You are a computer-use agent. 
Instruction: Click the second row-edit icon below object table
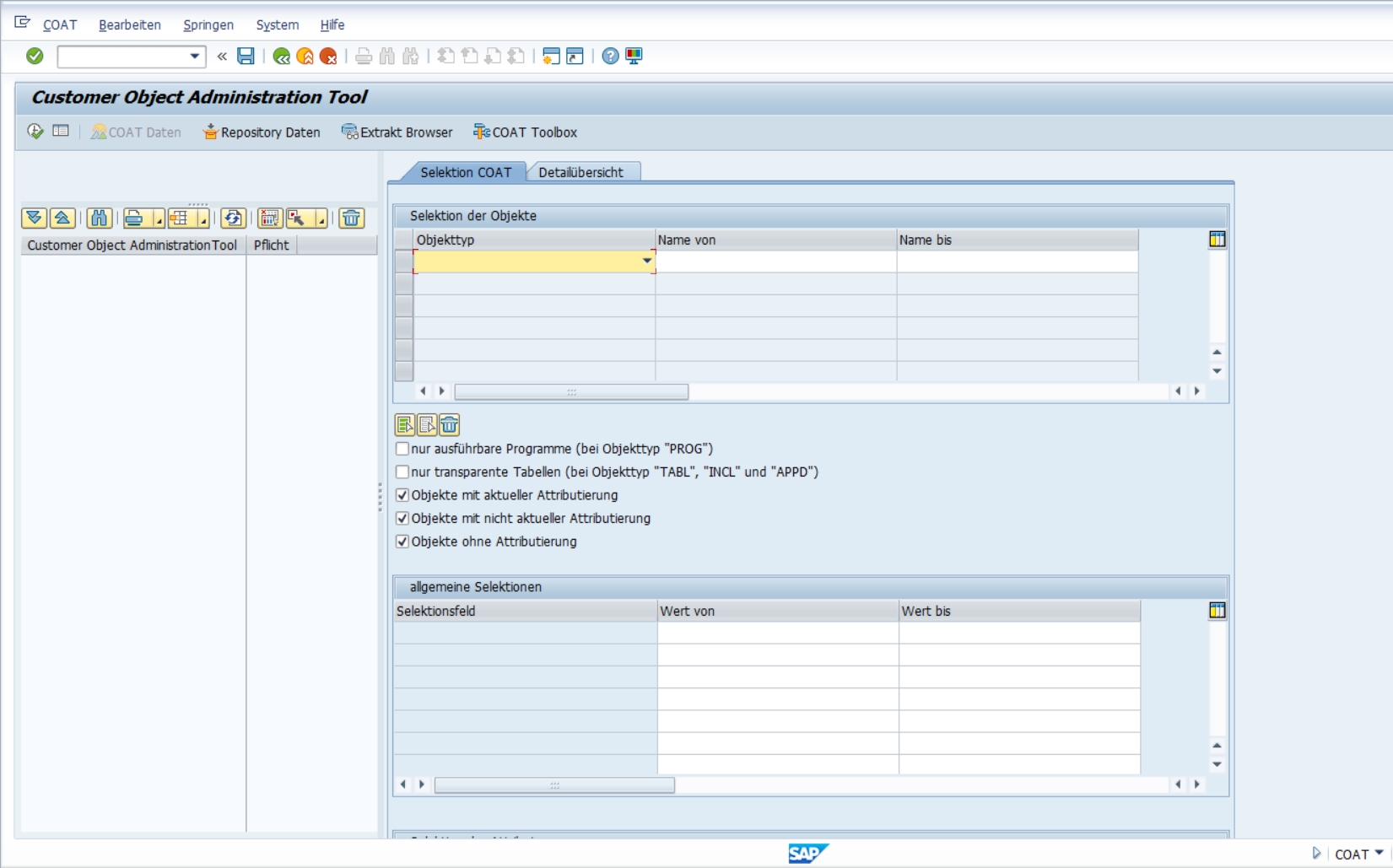[427, 424]
